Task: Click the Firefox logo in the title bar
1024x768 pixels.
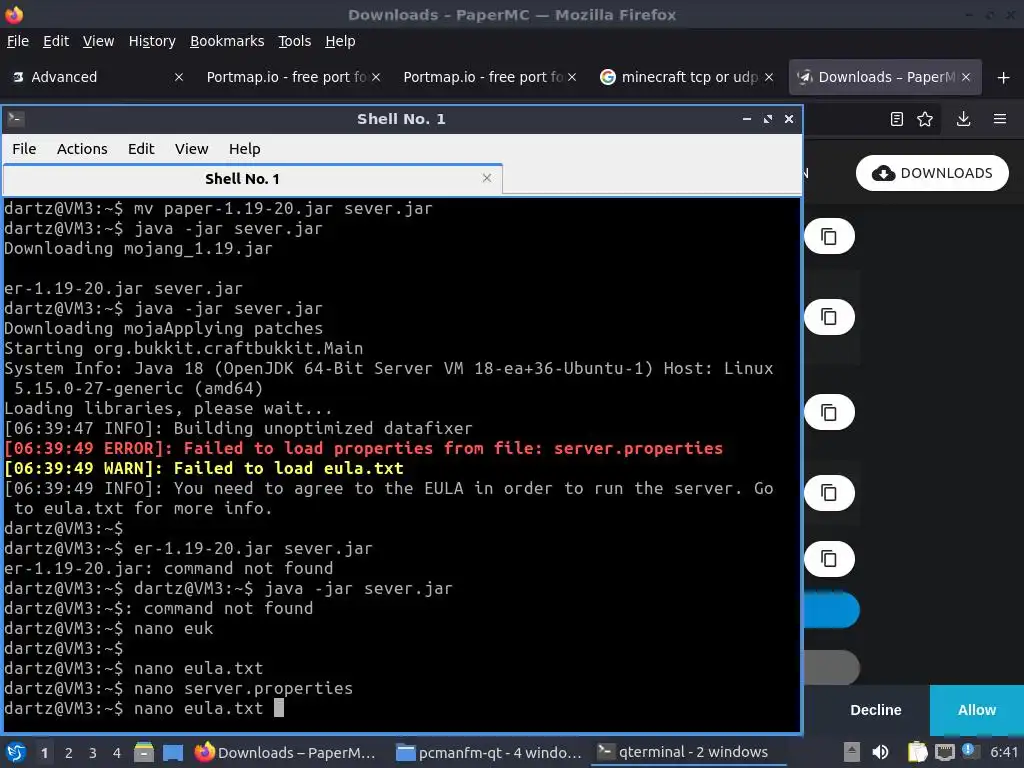Action: pyautogui.click(x=14, y=14)
